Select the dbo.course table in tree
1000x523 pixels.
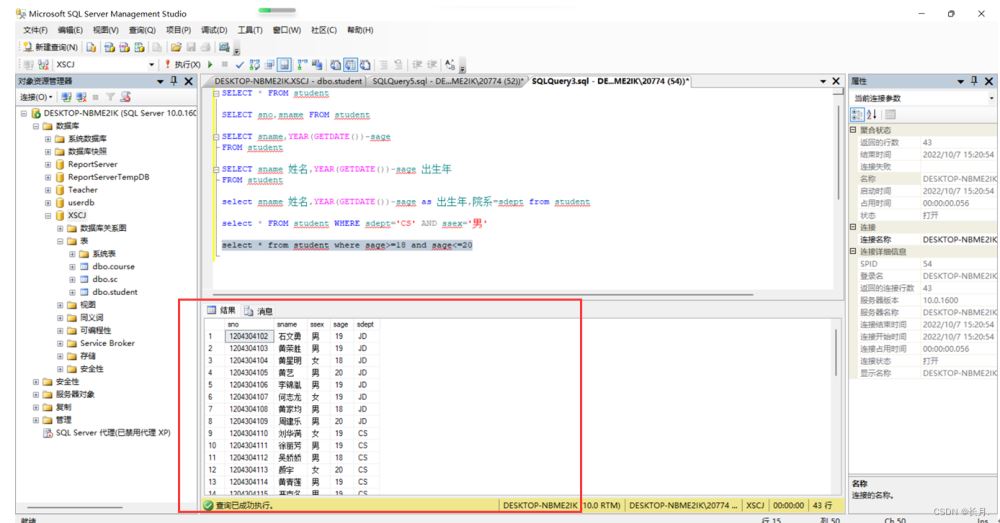point(114,267)
